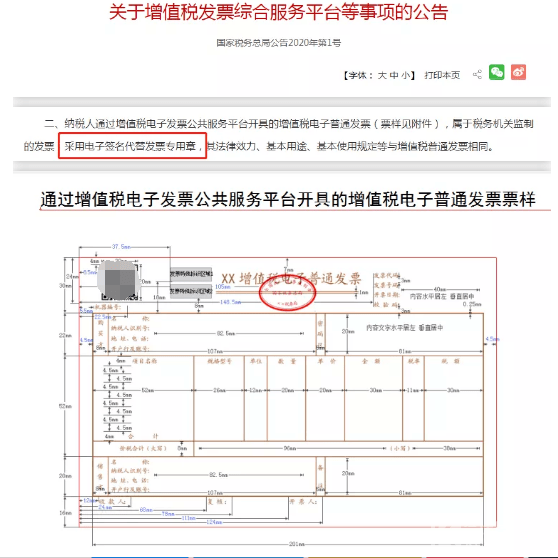Select the 发票特殊标识区域2 grey box

tap(191, 291)
